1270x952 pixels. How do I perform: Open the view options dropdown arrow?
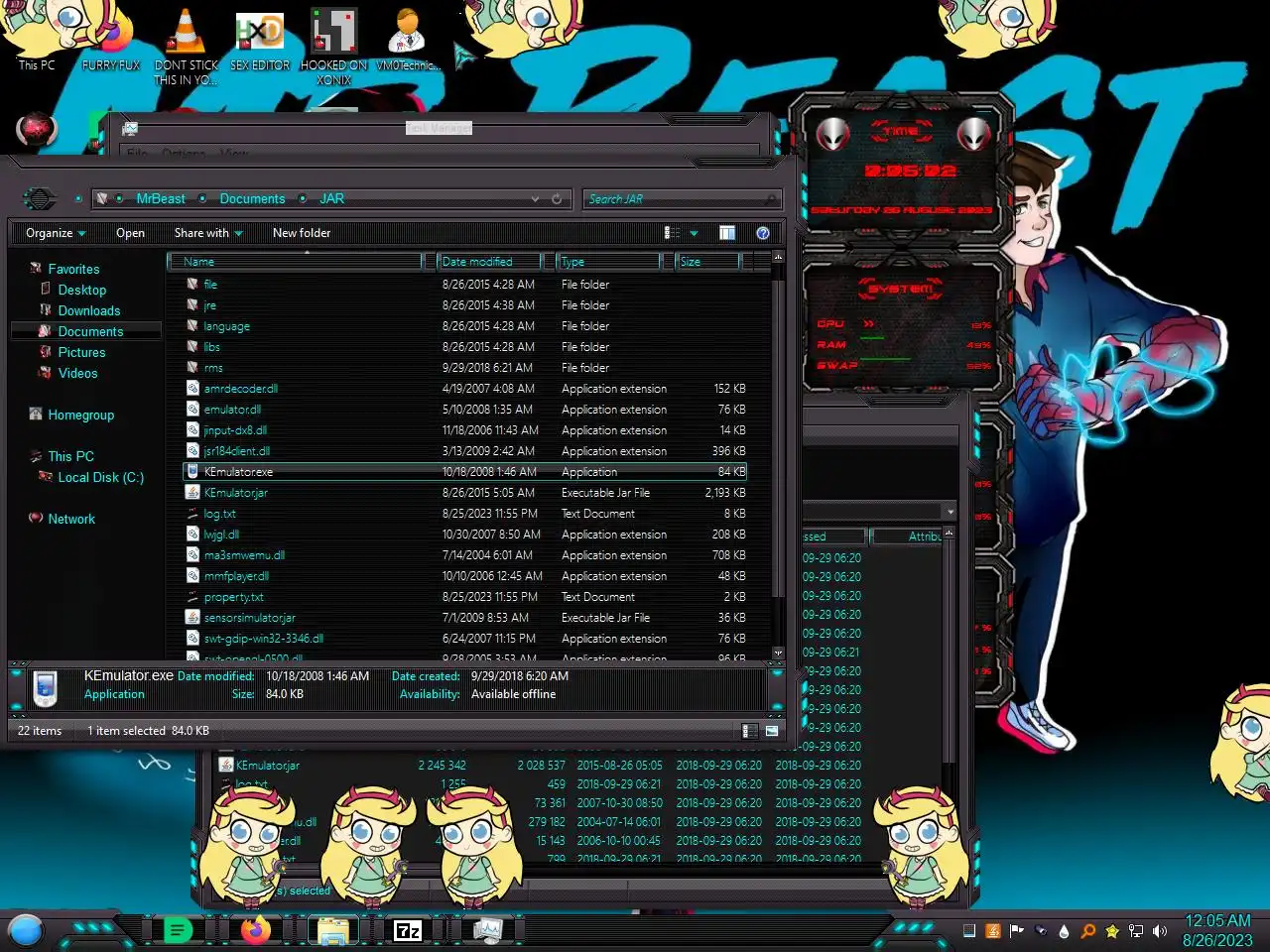pos(694,233)
